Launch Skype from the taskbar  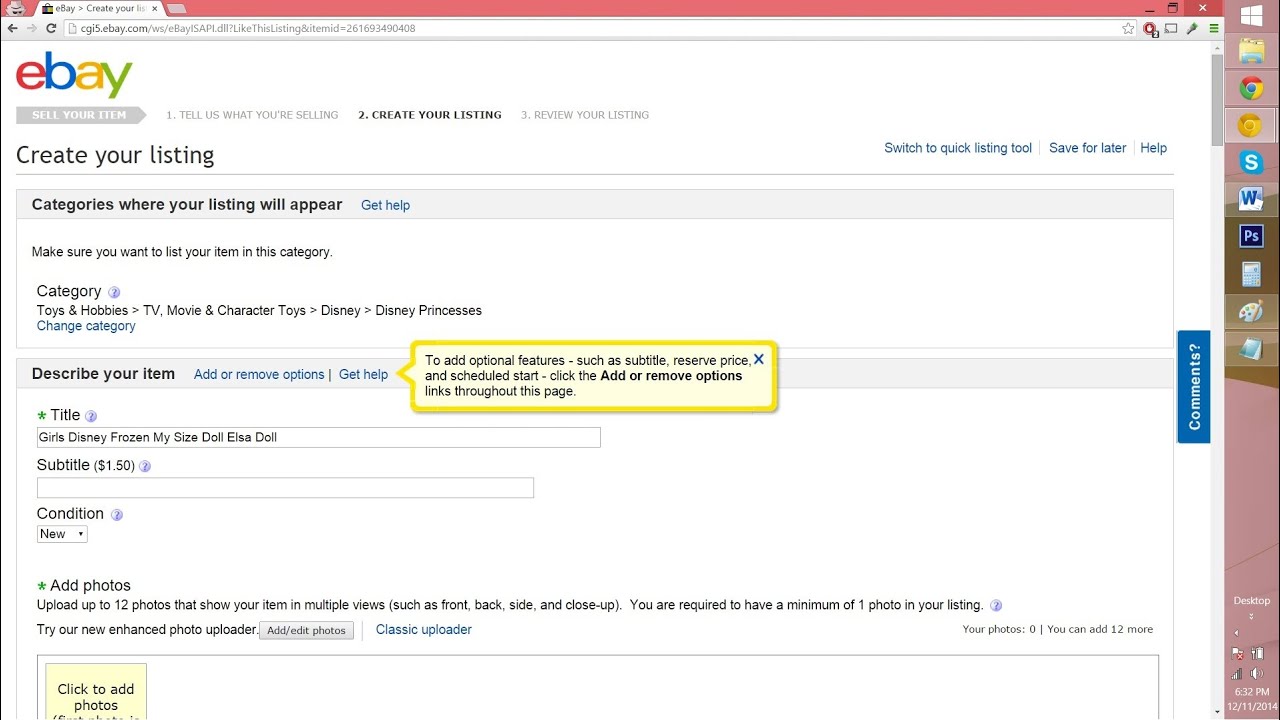click(1251, 162)
